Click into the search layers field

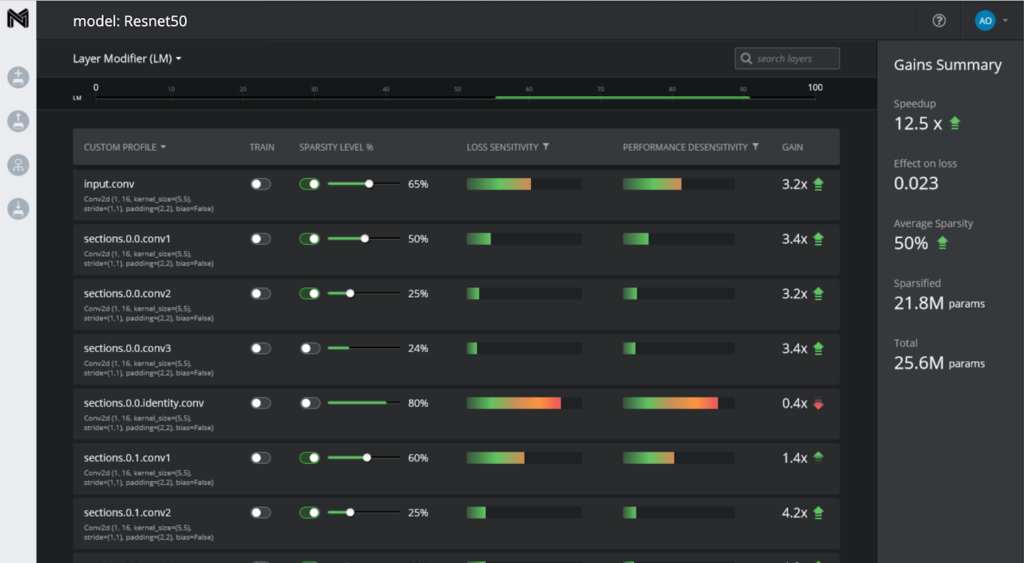coord(787,58)
